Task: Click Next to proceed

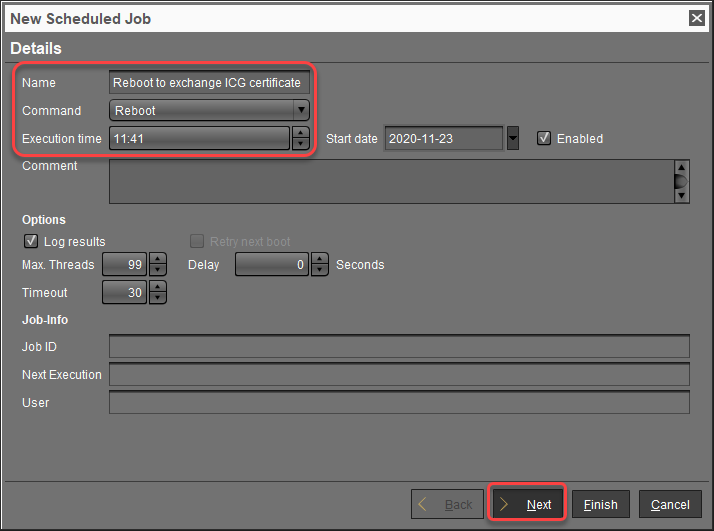Action: 527,504
